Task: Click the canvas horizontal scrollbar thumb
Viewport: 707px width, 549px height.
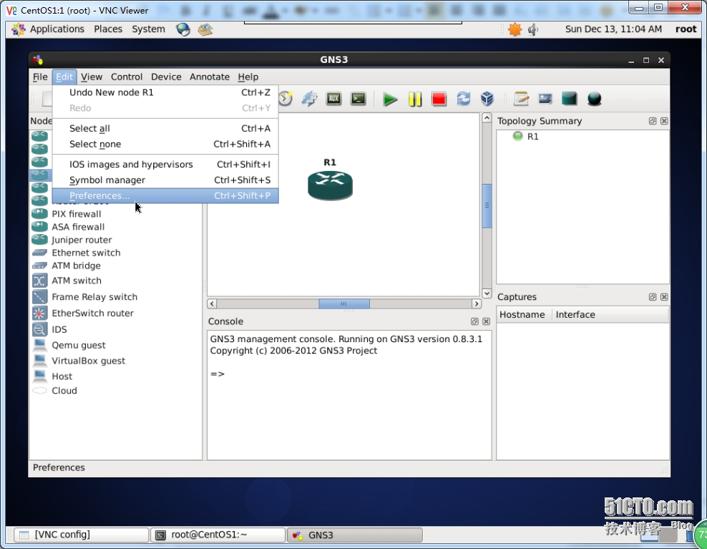Action: pyautogui.click(x=344, y=304)
